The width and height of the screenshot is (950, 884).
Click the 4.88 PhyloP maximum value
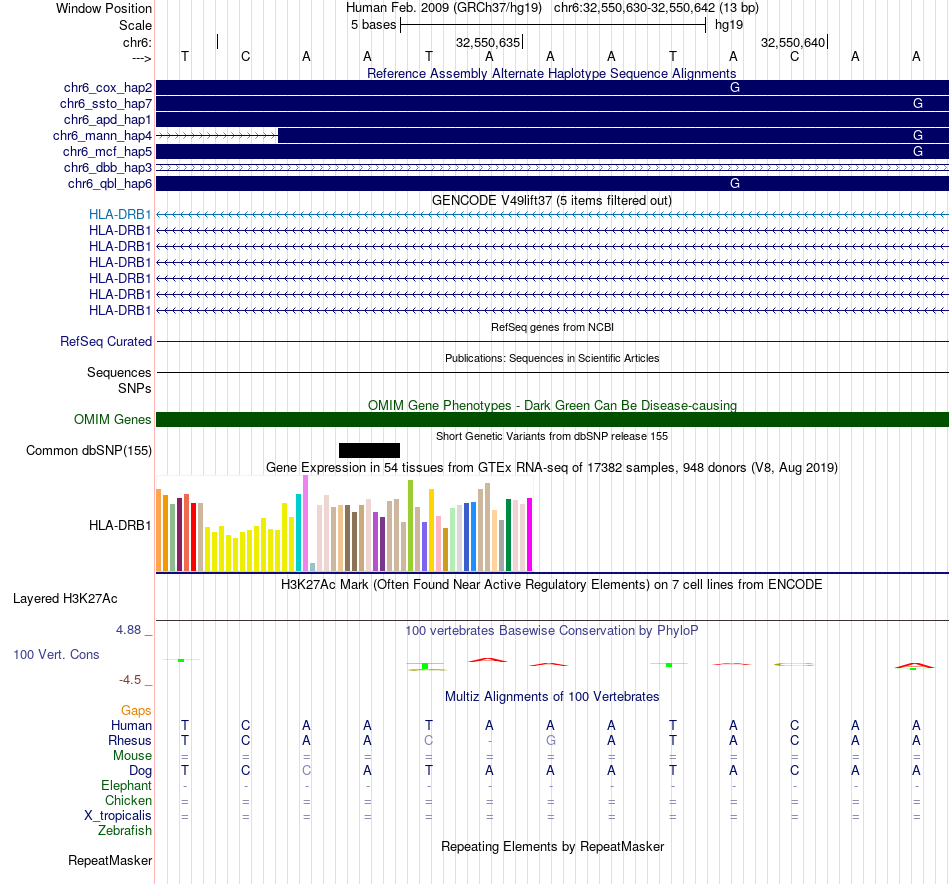point(129,630)
